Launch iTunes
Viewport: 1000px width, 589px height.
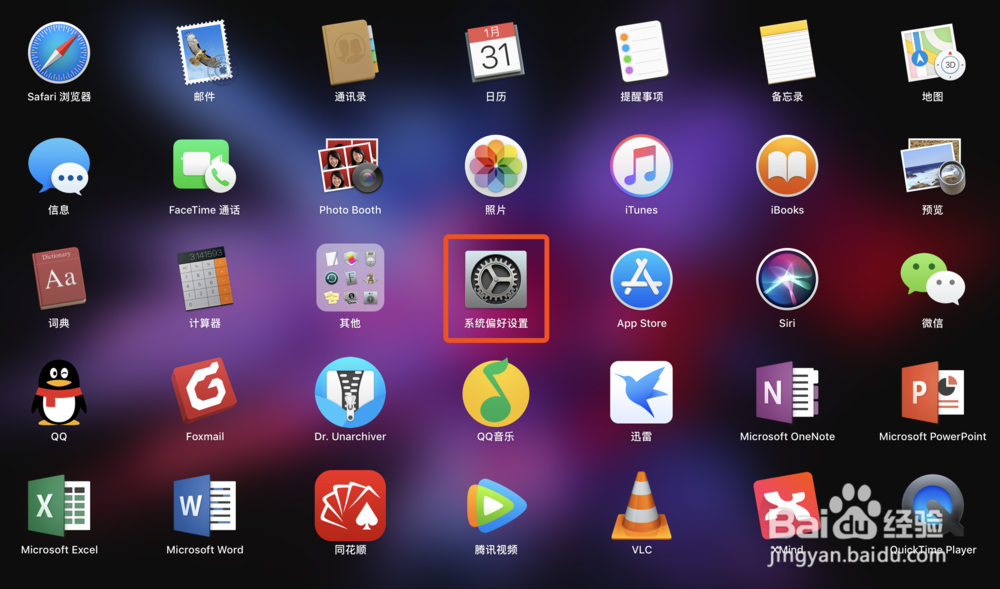click(641, 166)
